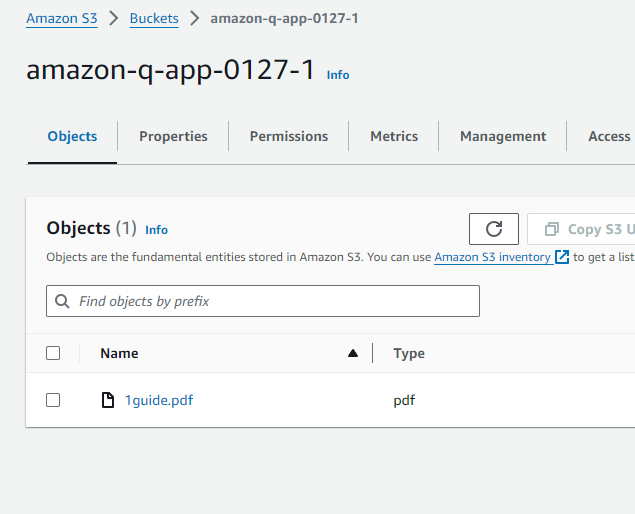Open the Management tab
635x514 pixels.
(503, 136)
